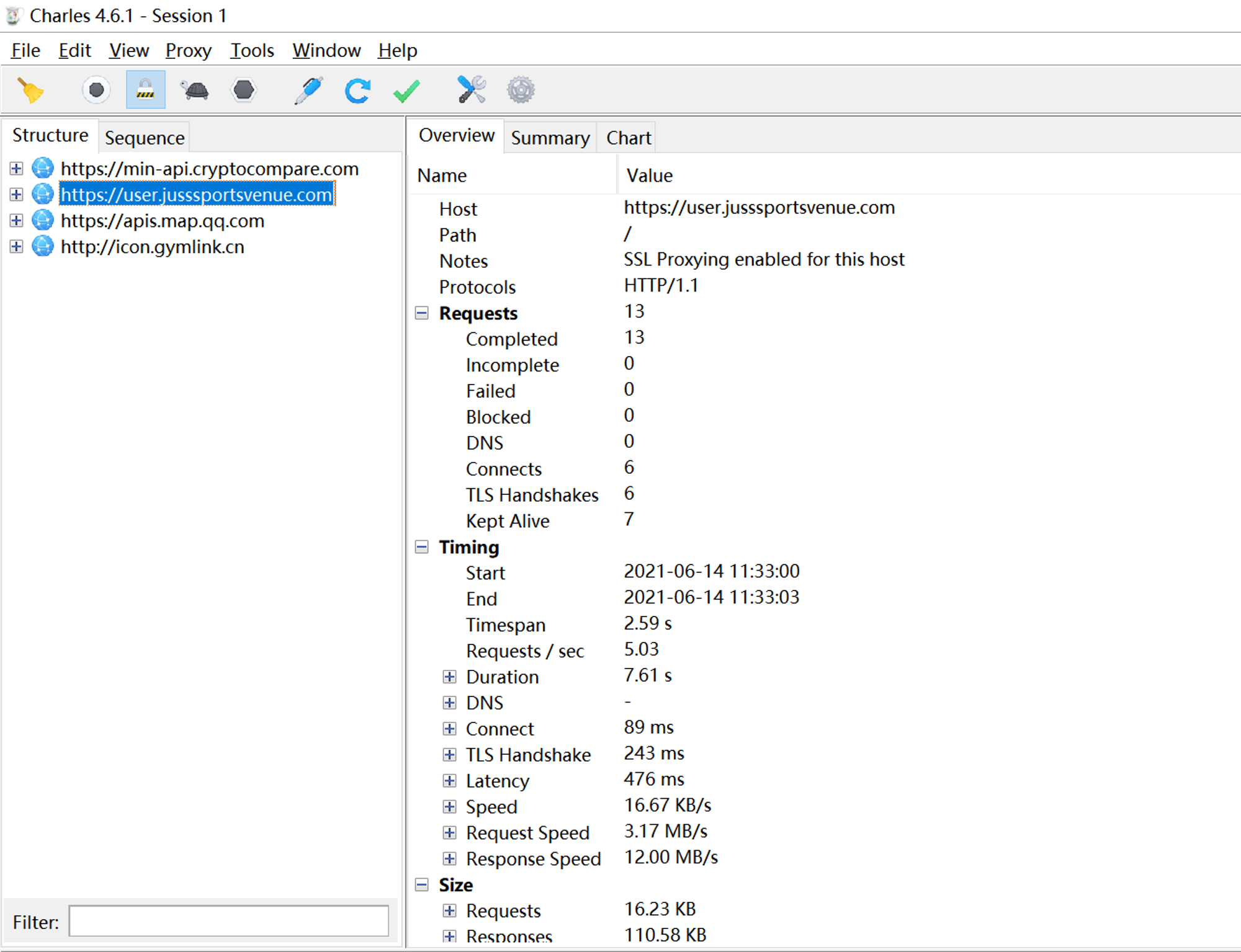Collapse the Size section
The width and height of the screenshot is (1241, 952).
pyautogui.click(x=422, y=885)
